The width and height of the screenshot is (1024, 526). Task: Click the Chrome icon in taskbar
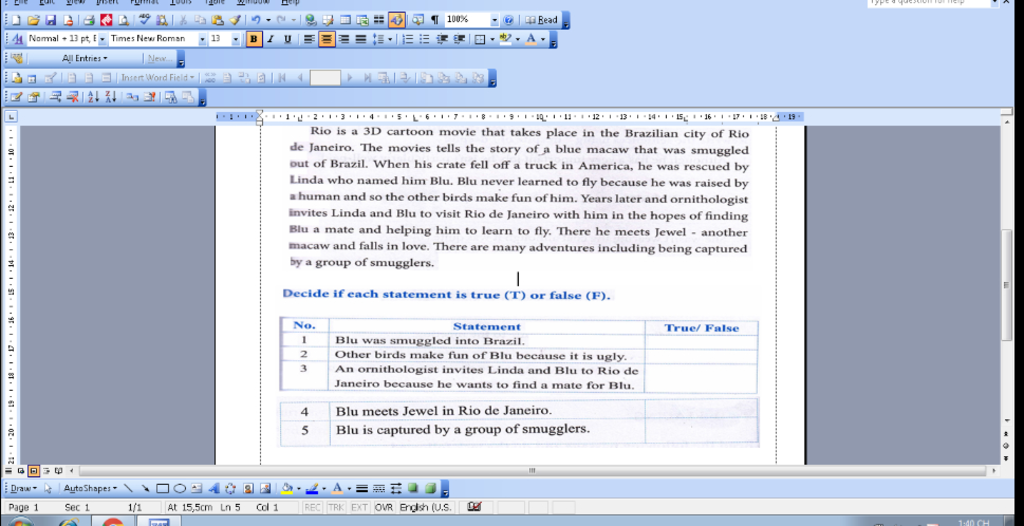[112, 523]
